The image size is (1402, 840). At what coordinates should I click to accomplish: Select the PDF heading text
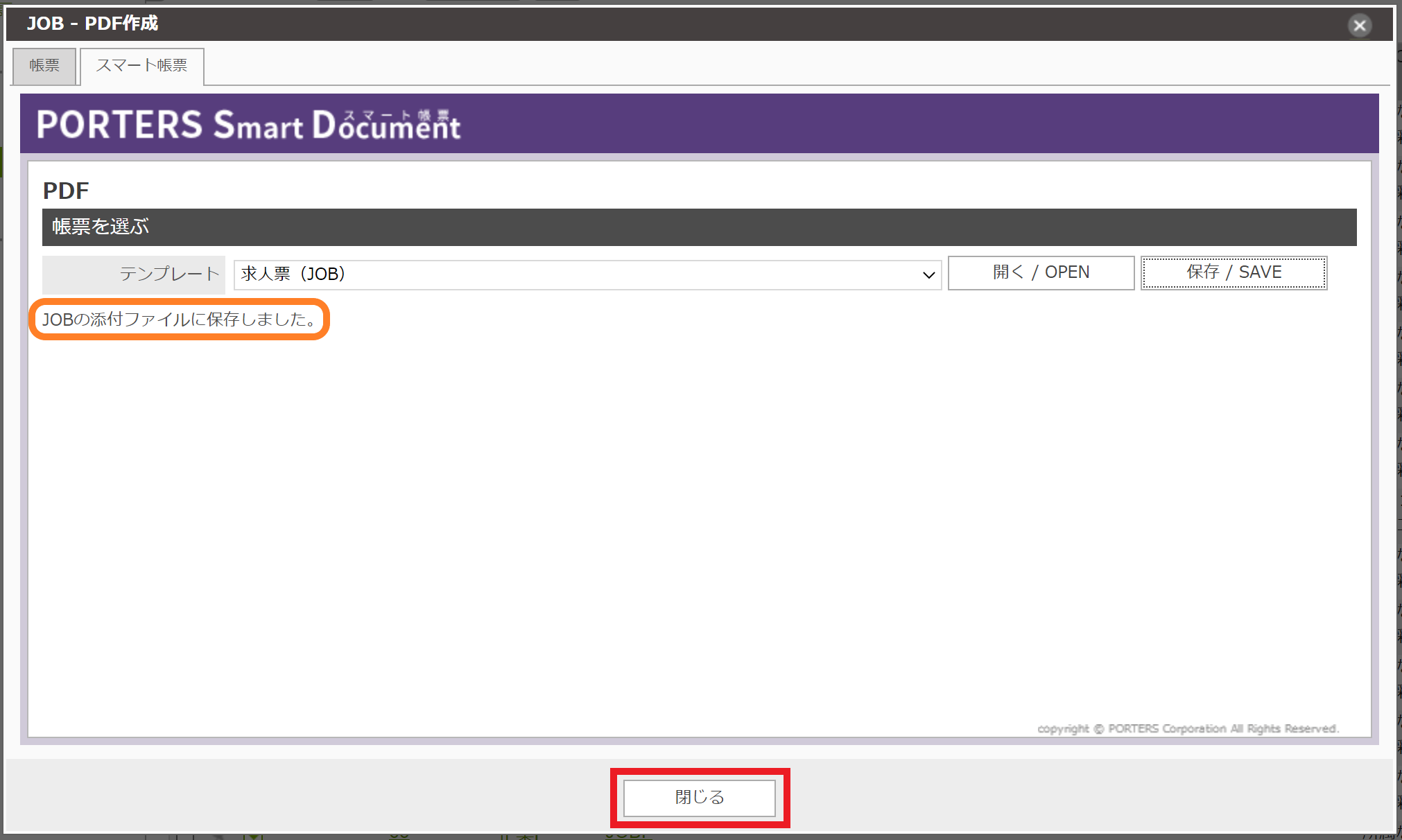tap(65, 191)
